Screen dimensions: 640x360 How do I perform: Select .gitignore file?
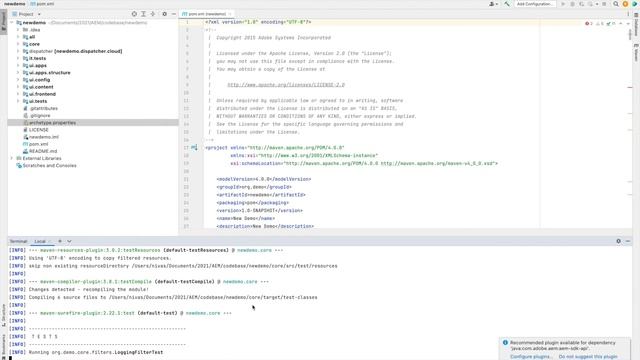(40, 116)
